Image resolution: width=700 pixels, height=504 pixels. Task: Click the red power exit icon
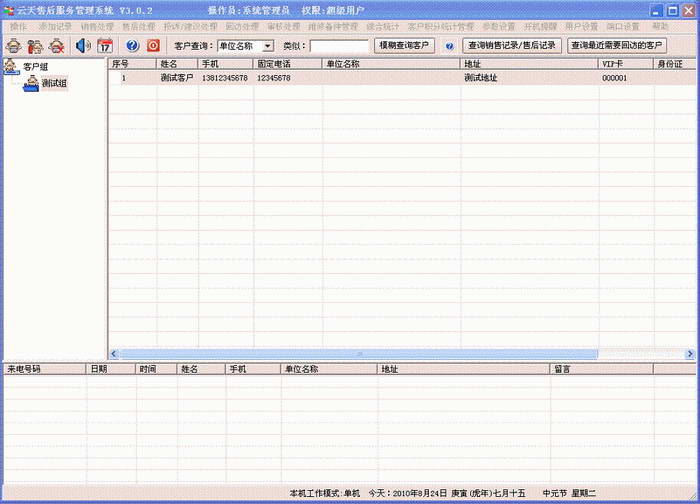pos(153,45)
